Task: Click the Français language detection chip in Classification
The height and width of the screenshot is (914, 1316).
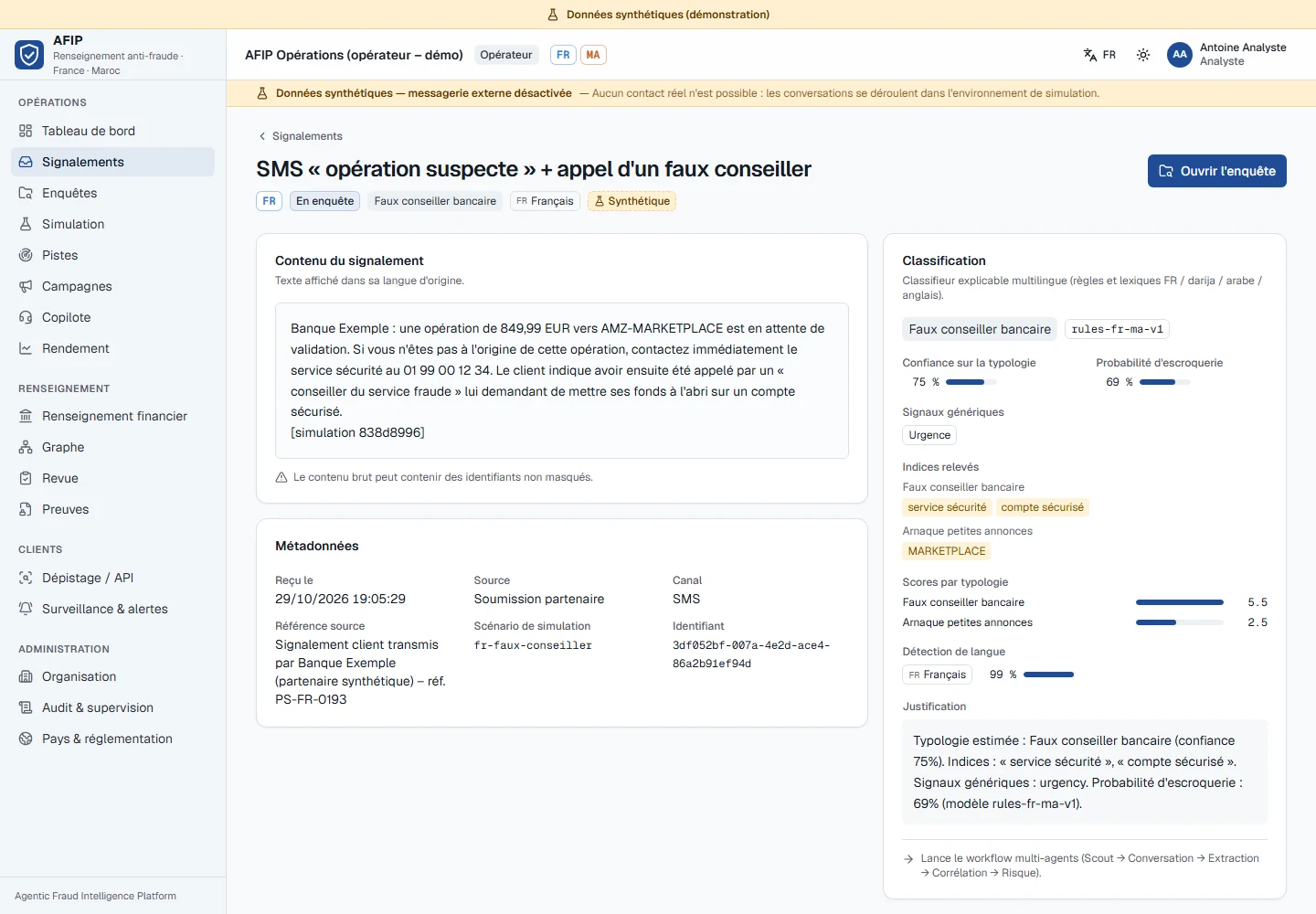Action: tap(938, 675)
